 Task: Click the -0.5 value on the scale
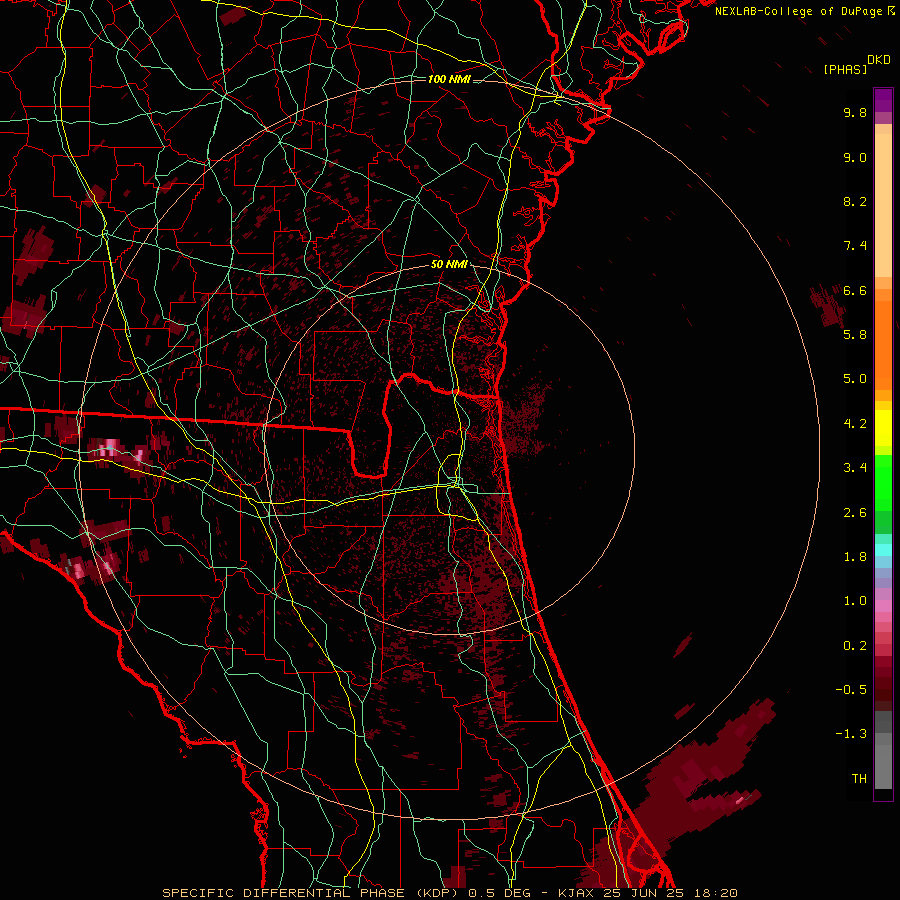pyautogui.click(x=851, y=689)
